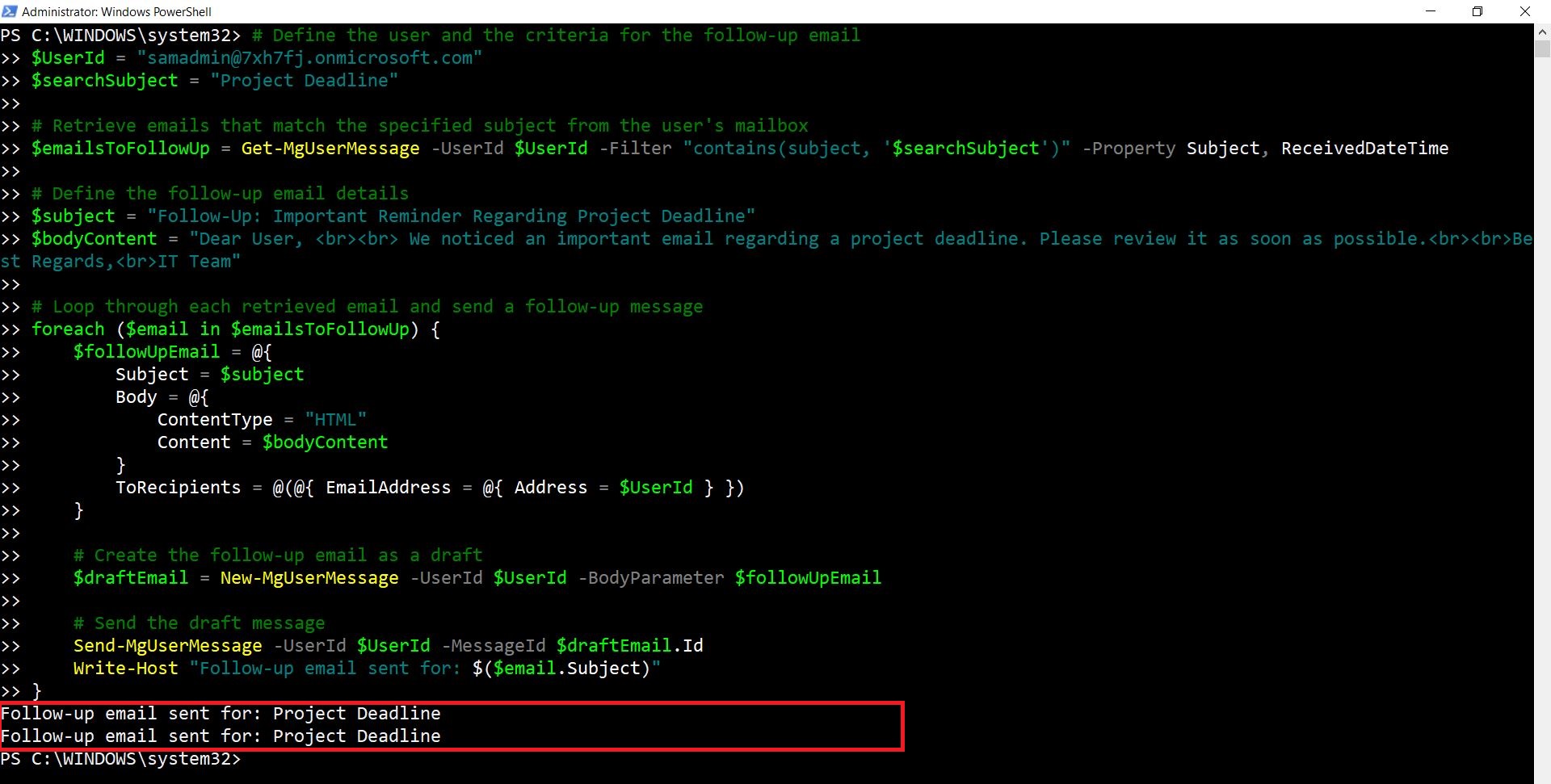The width and height of the screenshot is (1551, 784).
Task: Click the New-MgUserMessage cmdlet text
Action: 309,578
